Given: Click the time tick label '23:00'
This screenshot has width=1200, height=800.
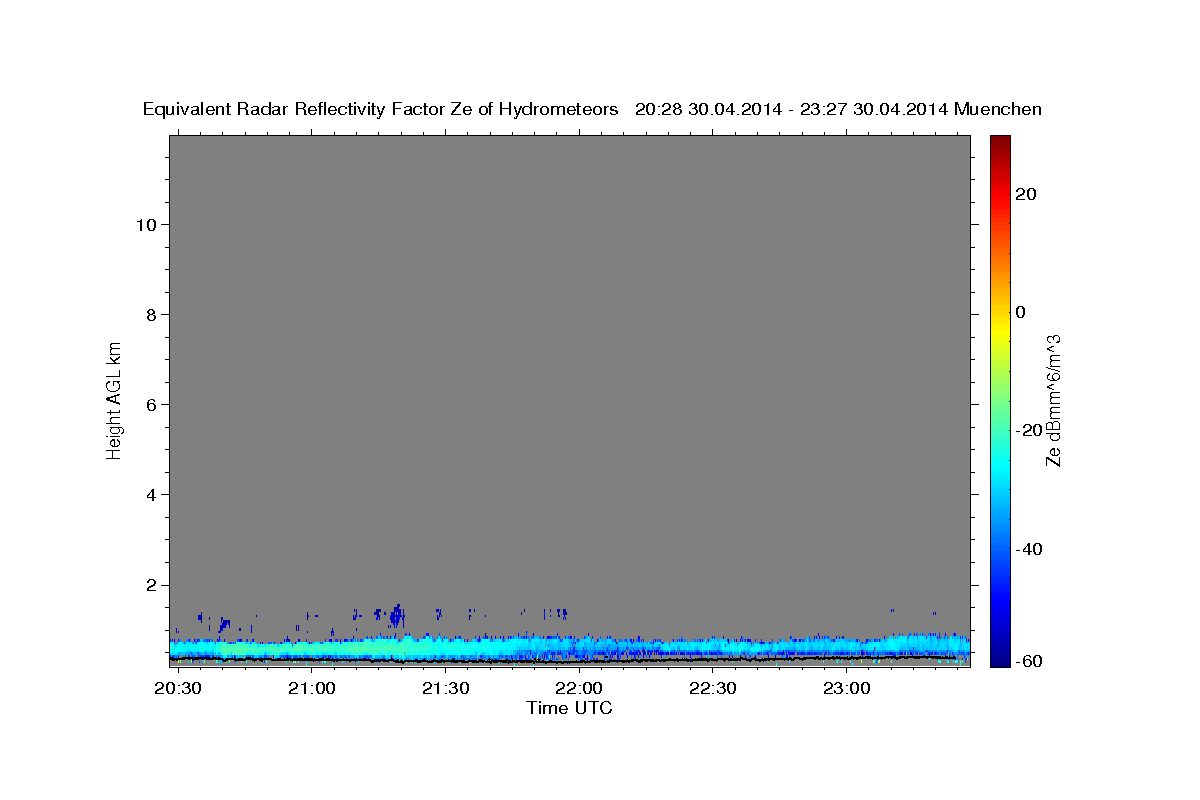Looking at the screenshot, I should [x=845, y=689].
